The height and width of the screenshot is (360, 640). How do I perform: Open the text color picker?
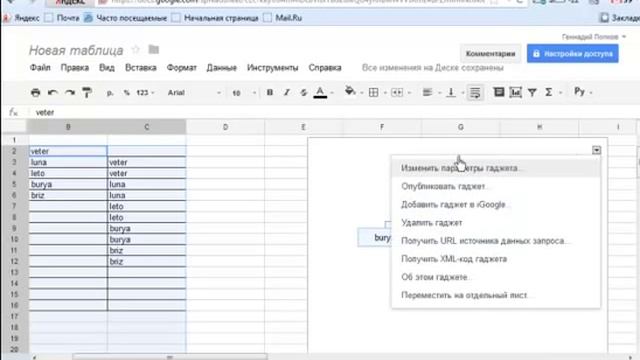point(320,93)
